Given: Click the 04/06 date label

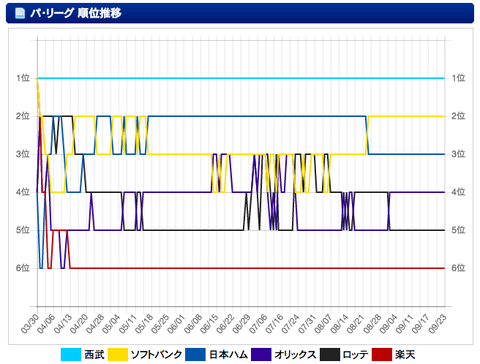Looking at the screenshot, I should click(x=46, y=323).
